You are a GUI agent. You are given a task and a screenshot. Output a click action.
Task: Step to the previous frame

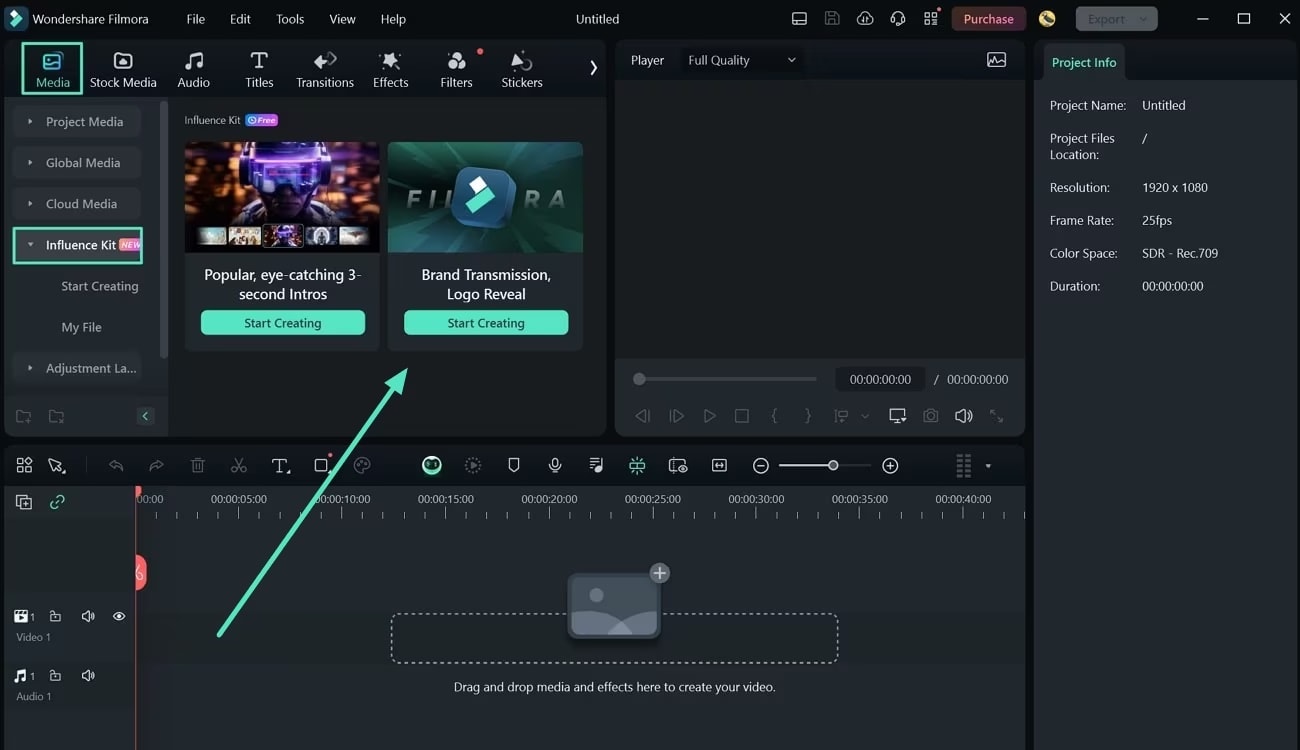click(643, 416)
